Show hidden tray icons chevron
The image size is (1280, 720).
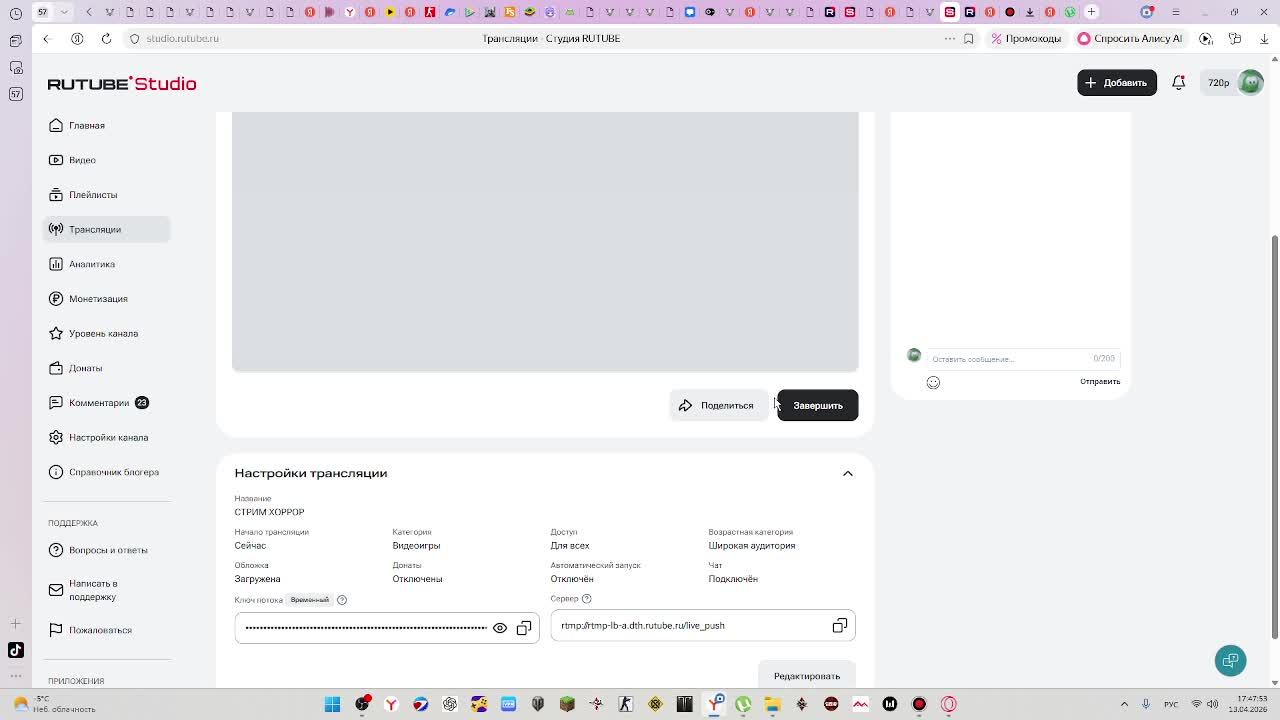coord(1124,704)
